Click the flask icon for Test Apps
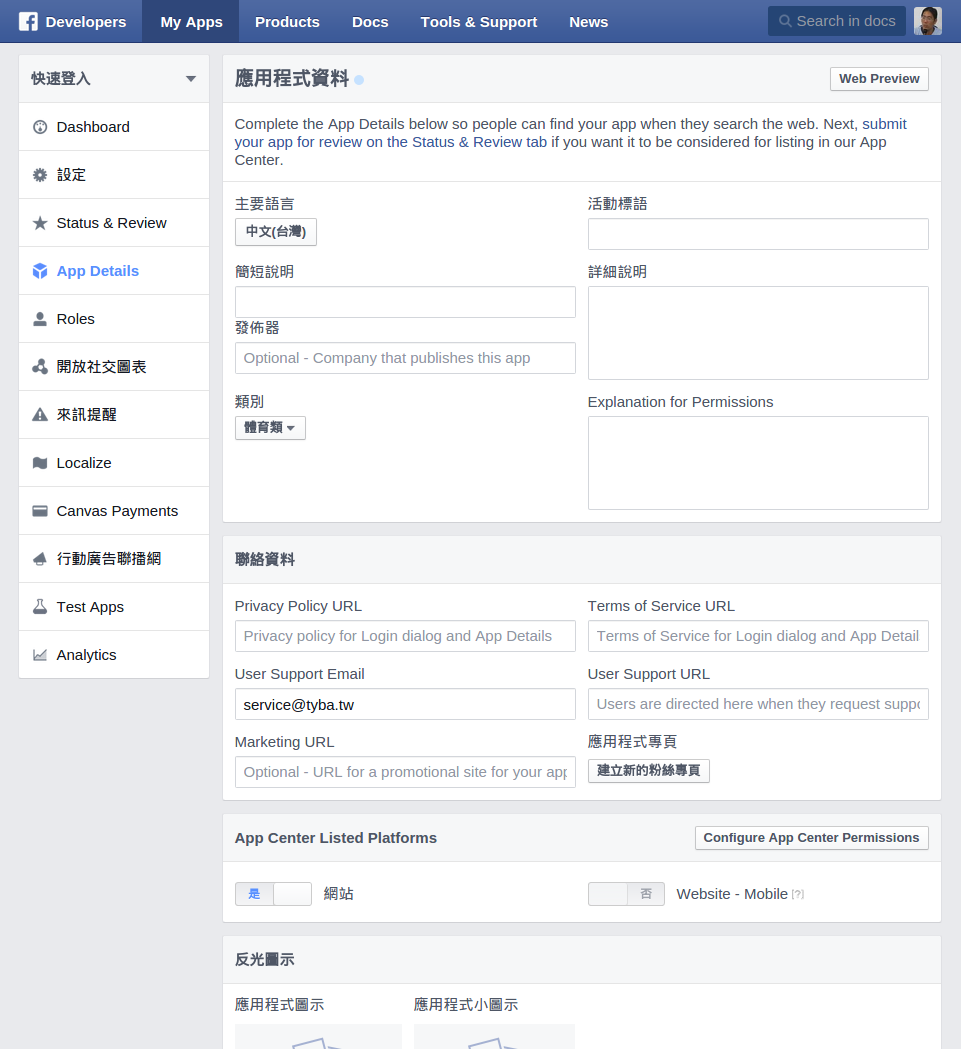 40,607
